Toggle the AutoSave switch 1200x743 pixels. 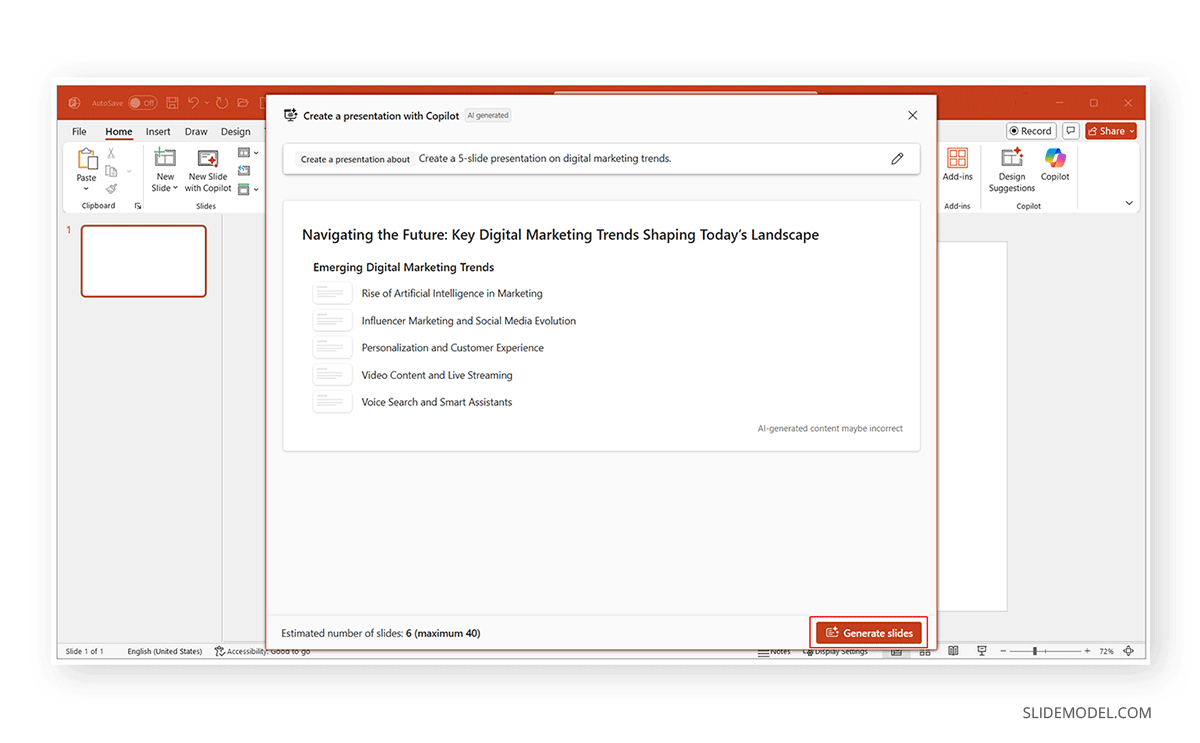click(142, 103)
